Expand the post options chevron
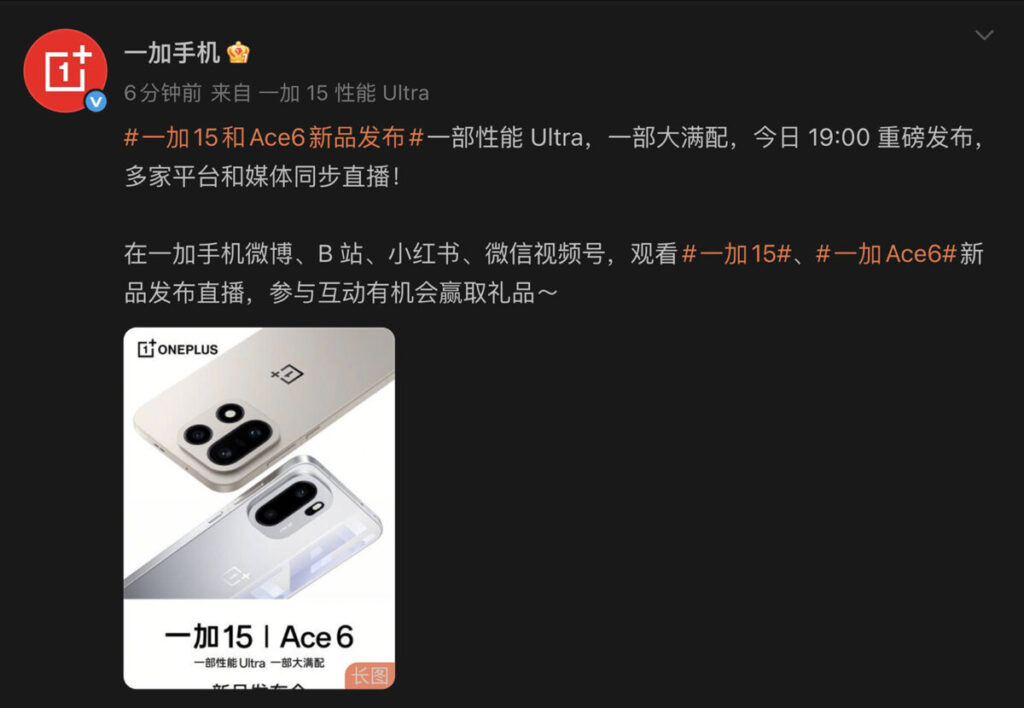Image resolution: width=1024 pixels, height=708 pixels. coord(984,35)
